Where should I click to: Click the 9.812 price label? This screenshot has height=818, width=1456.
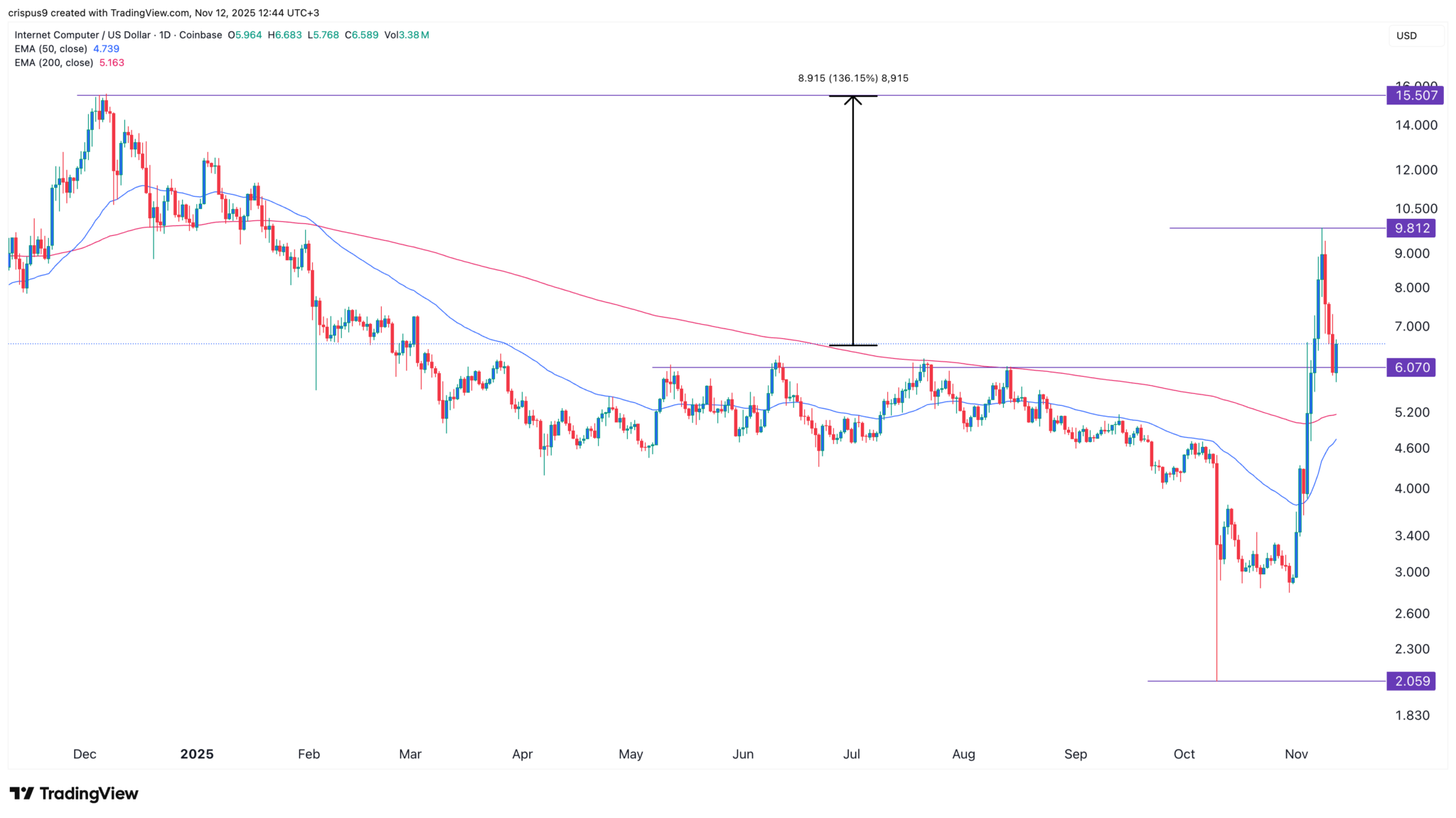(1411, 228)
